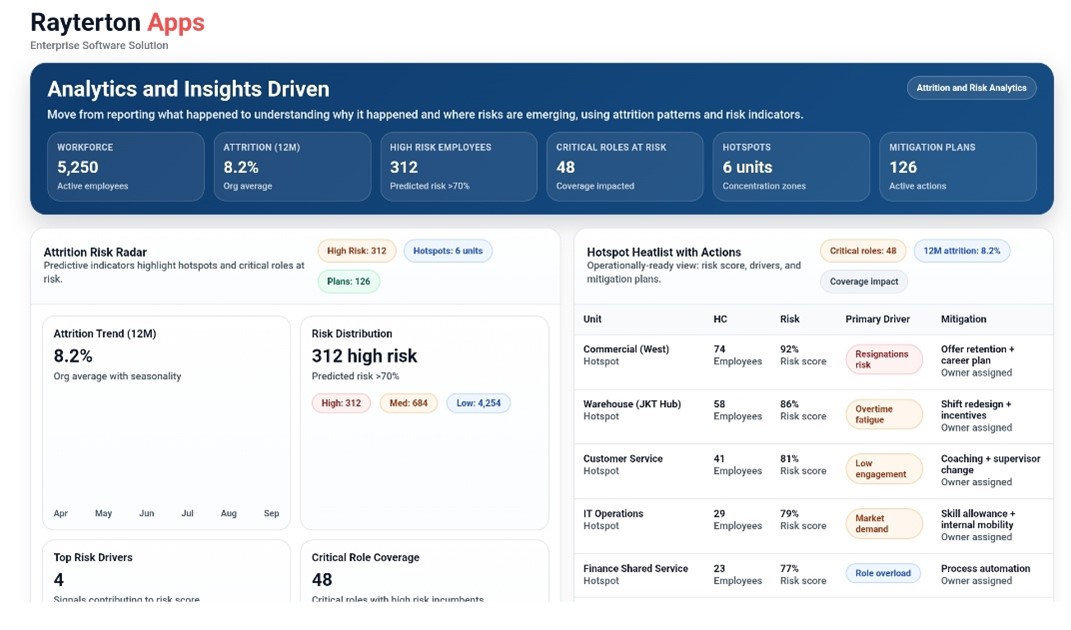Open the Workforce 5,250 stat card
The image size is (1071, 630).
click(125, 167)
